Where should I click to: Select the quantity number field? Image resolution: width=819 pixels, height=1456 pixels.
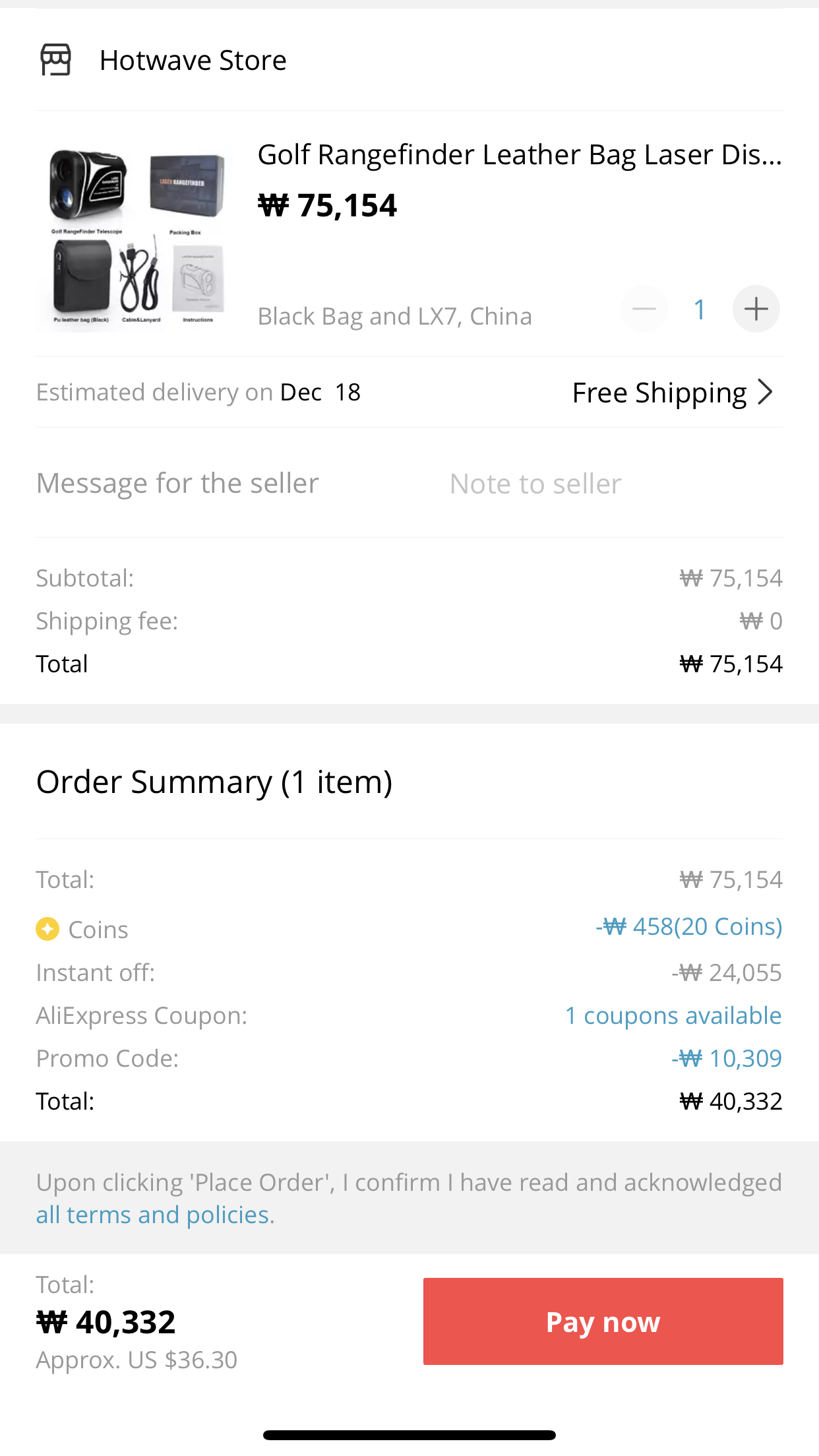point(700,309)
